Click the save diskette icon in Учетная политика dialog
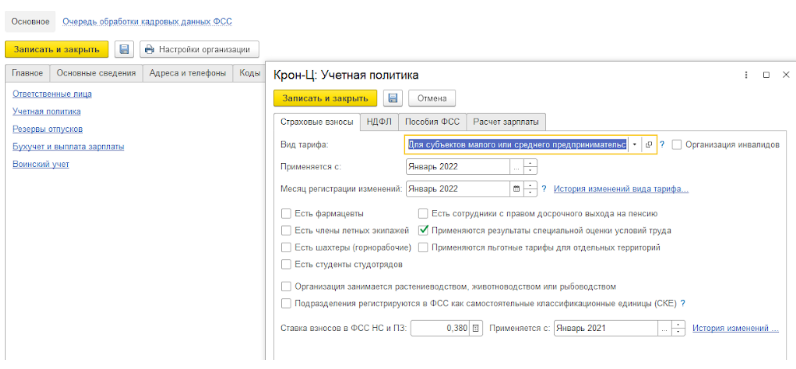Image resolution: width=796 pixels, height=369 pixels. pos(392,98)
